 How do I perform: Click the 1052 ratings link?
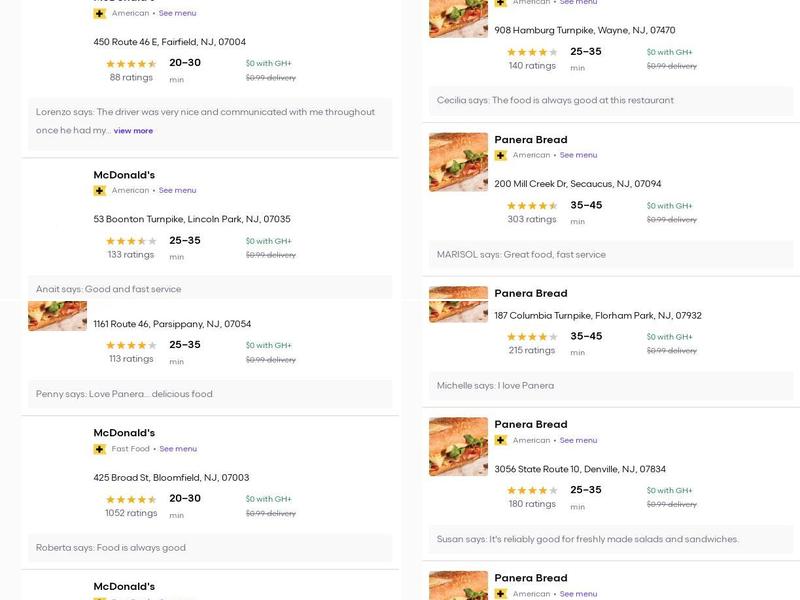131,511
